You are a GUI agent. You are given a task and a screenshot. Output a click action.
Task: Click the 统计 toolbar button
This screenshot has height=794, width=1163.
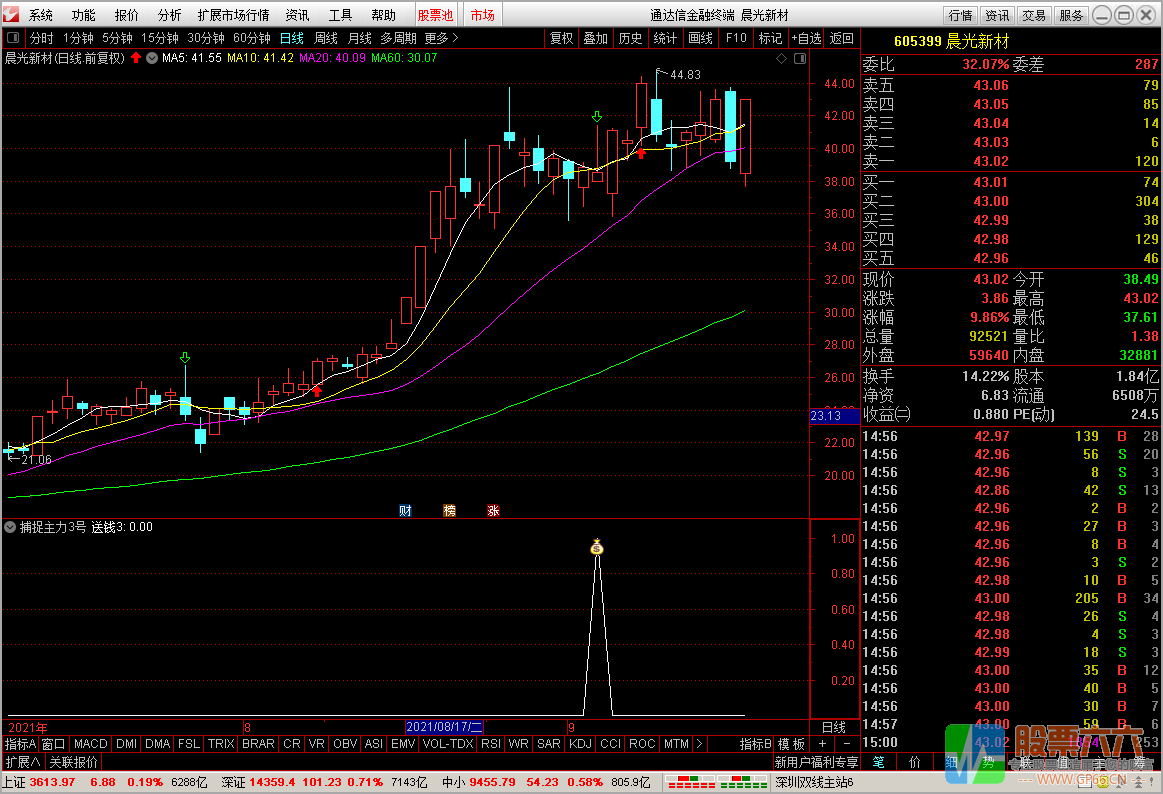click(665, 38)
